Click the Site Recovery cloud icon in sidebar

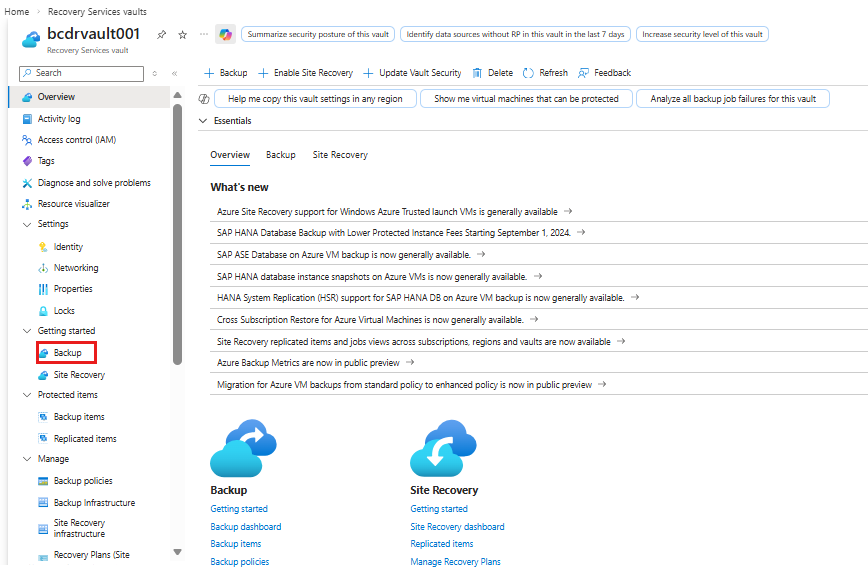click(43, 375)
